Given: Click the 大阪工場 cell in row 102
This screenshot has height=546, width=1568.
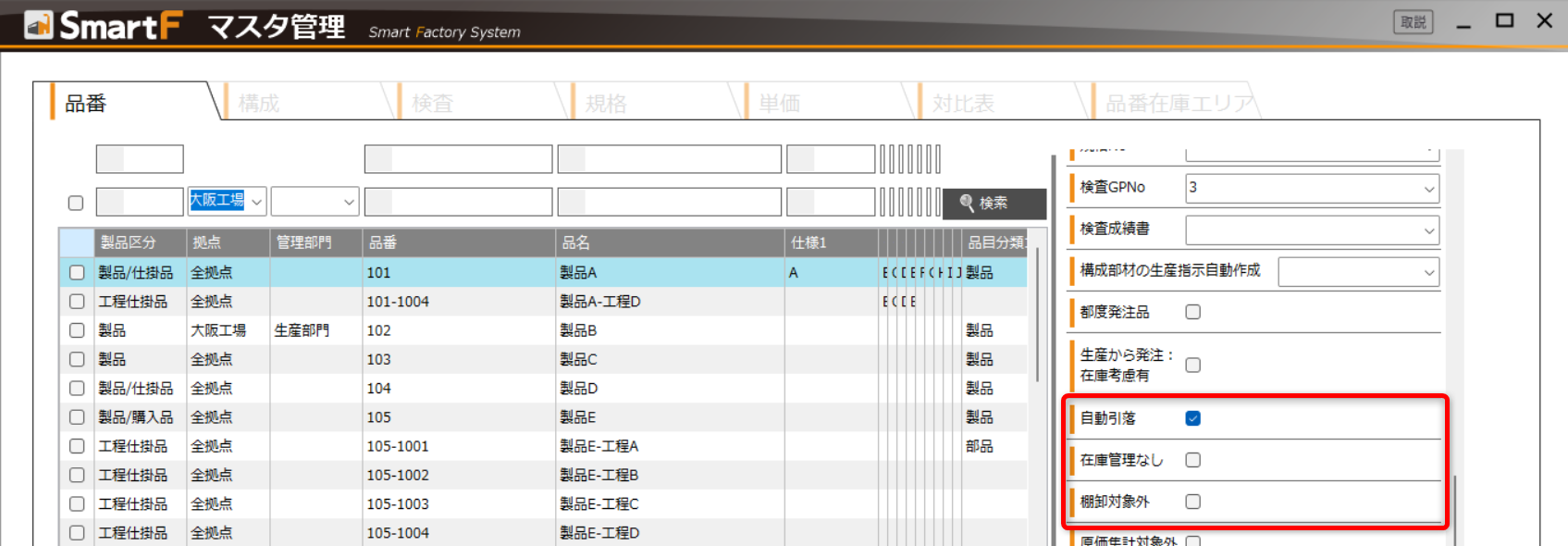Looking at the screenshot, I should point(228,330).
